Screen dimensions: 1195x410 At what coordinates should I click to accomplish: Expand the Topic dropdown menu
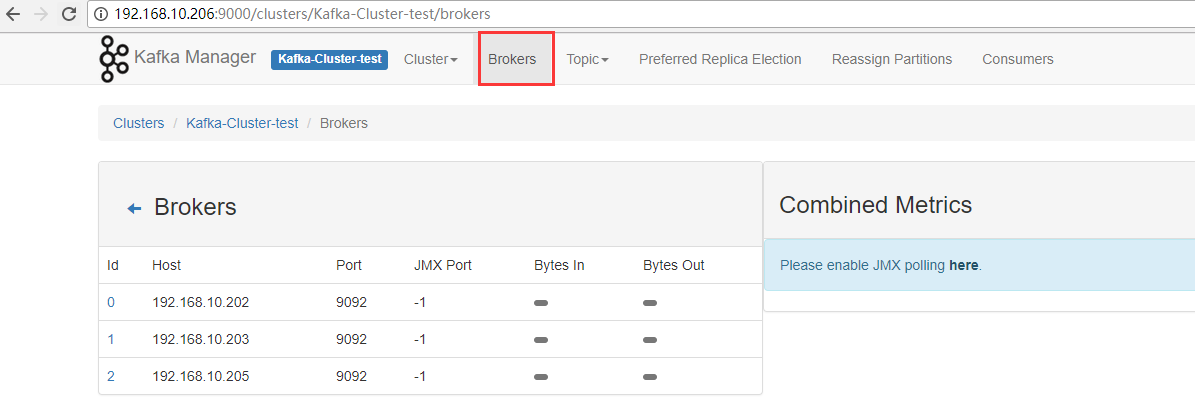pyautogui.click(x=588, y=59)
